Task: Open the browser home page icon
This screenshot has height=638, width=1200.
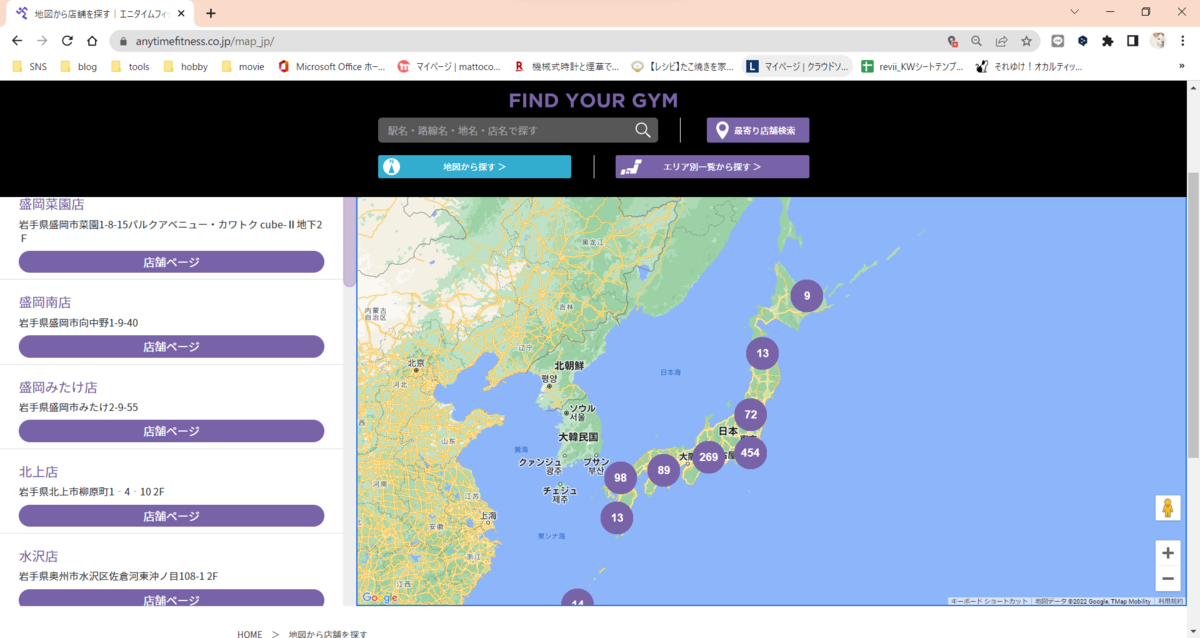Action: click(x=92, y=41)
